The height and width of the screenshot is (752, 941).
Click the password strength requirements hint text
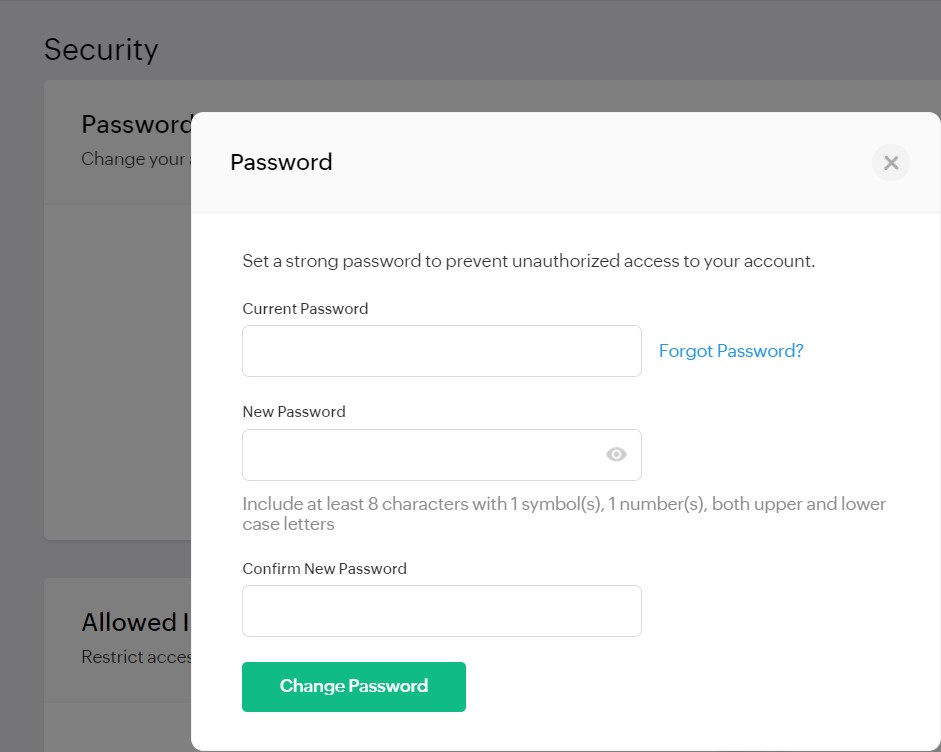(x=563, y=513)
